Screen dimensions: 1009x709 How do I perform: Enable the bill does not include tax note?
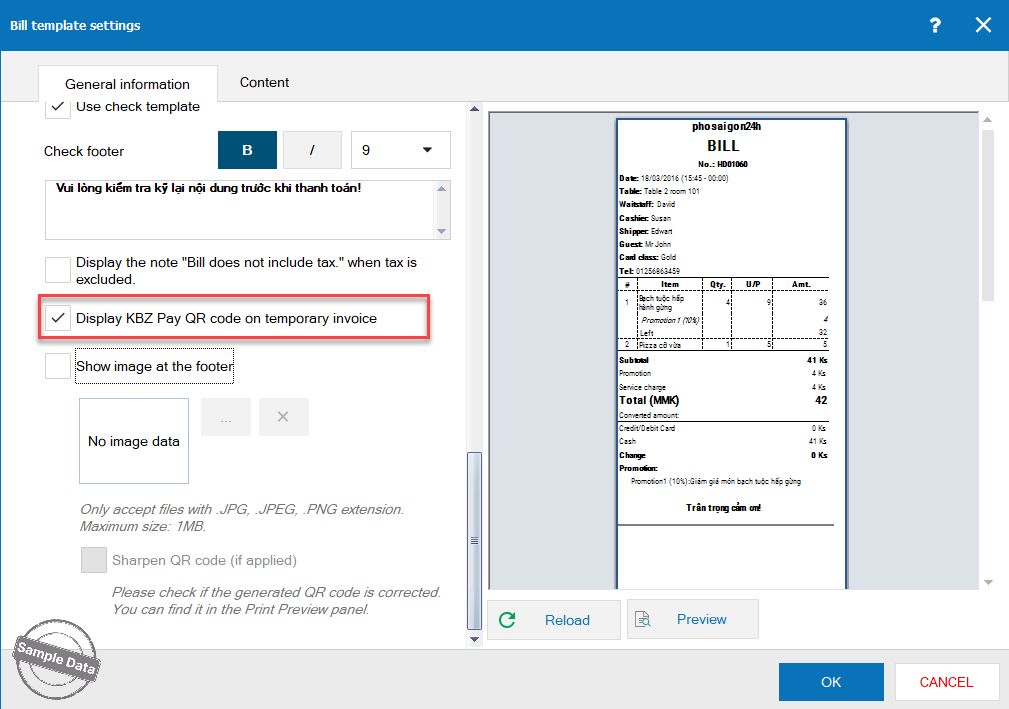58,270
